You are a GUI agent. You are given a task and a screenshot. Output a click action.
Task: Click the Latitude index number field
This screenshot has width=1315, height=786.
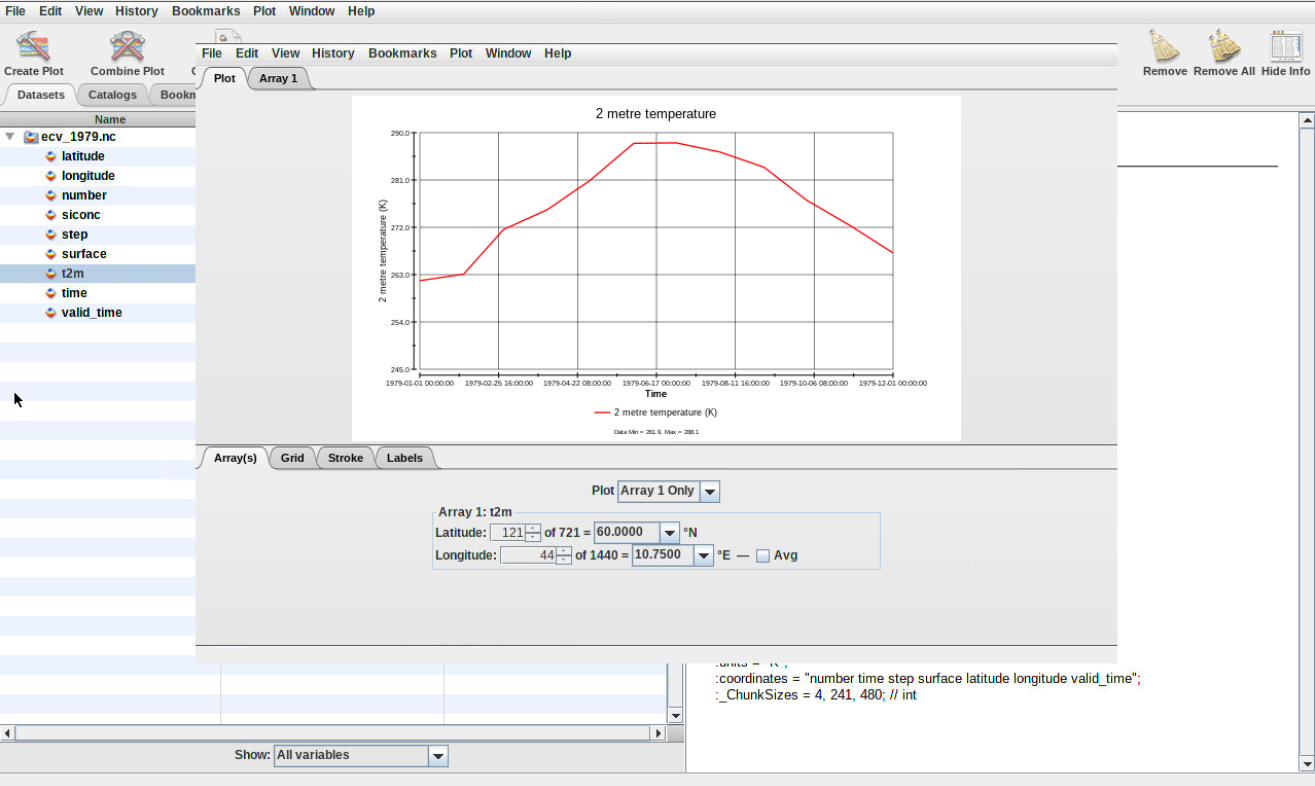click(508, 533)
